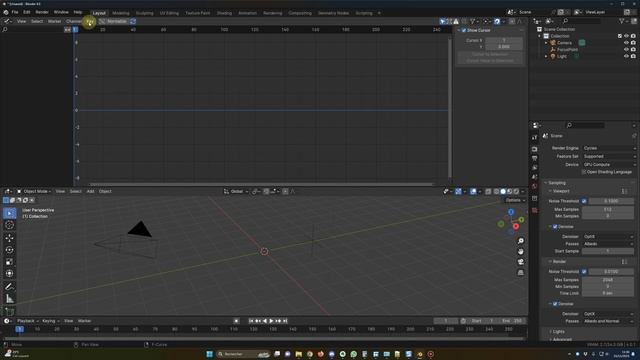Disable Collection render camera icon
The width and height of the screenshot is (640, 360).
point(633,36)
